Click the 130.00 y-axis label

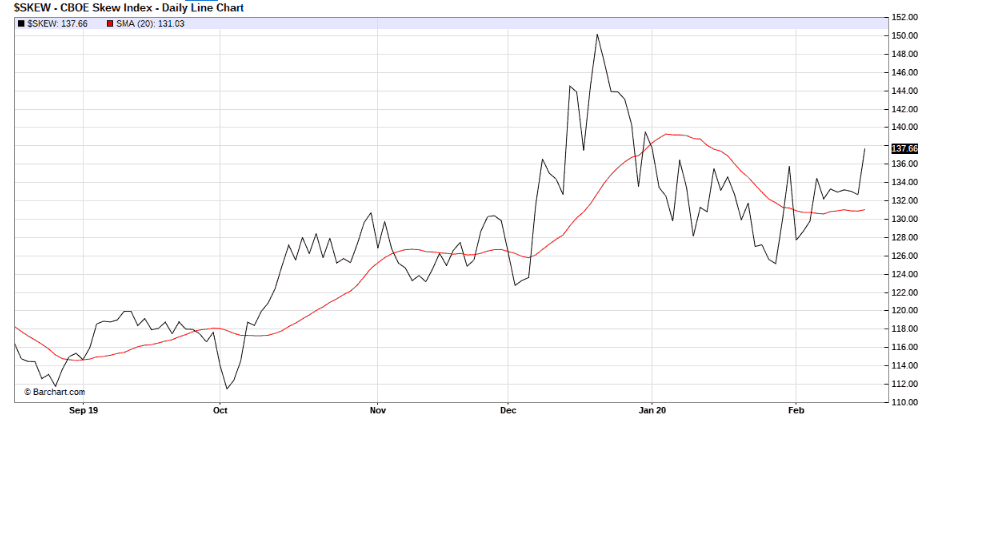pos(904,219)
